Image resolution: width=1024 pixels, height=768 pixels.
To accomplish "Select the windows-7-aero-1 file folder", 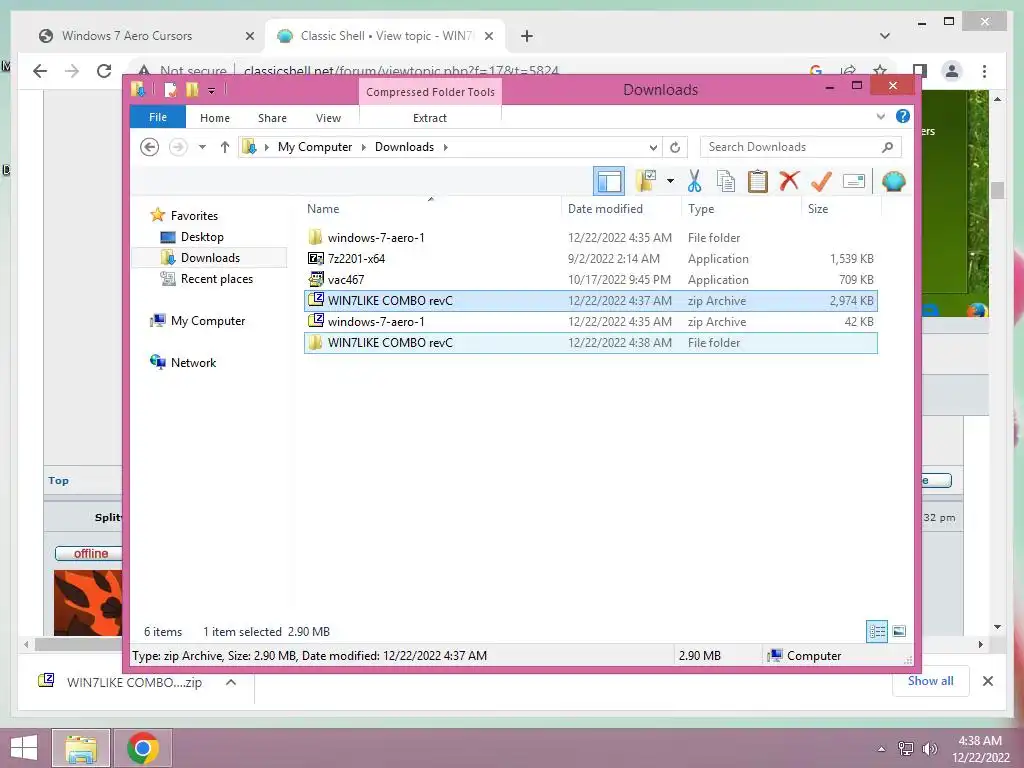I will (590, 238).
